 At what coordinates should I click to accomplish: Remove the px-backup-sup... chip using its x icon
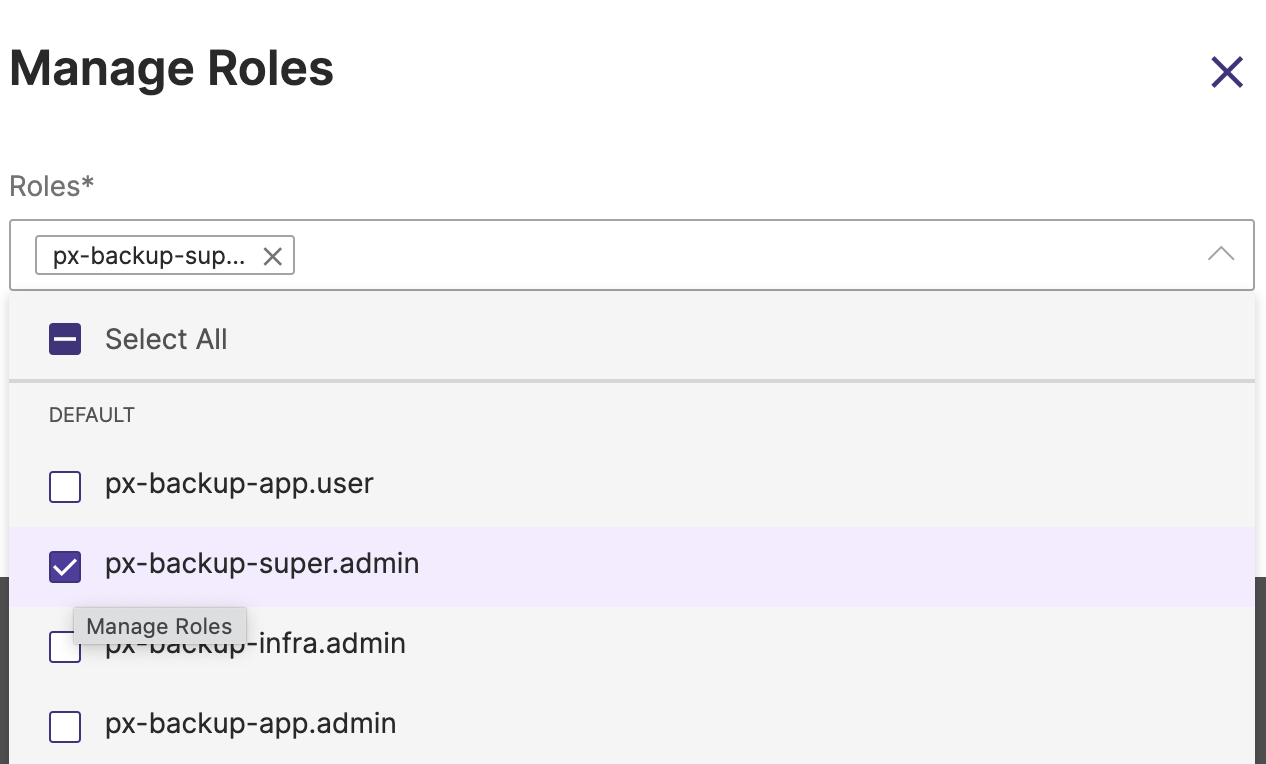pos(272,256)
